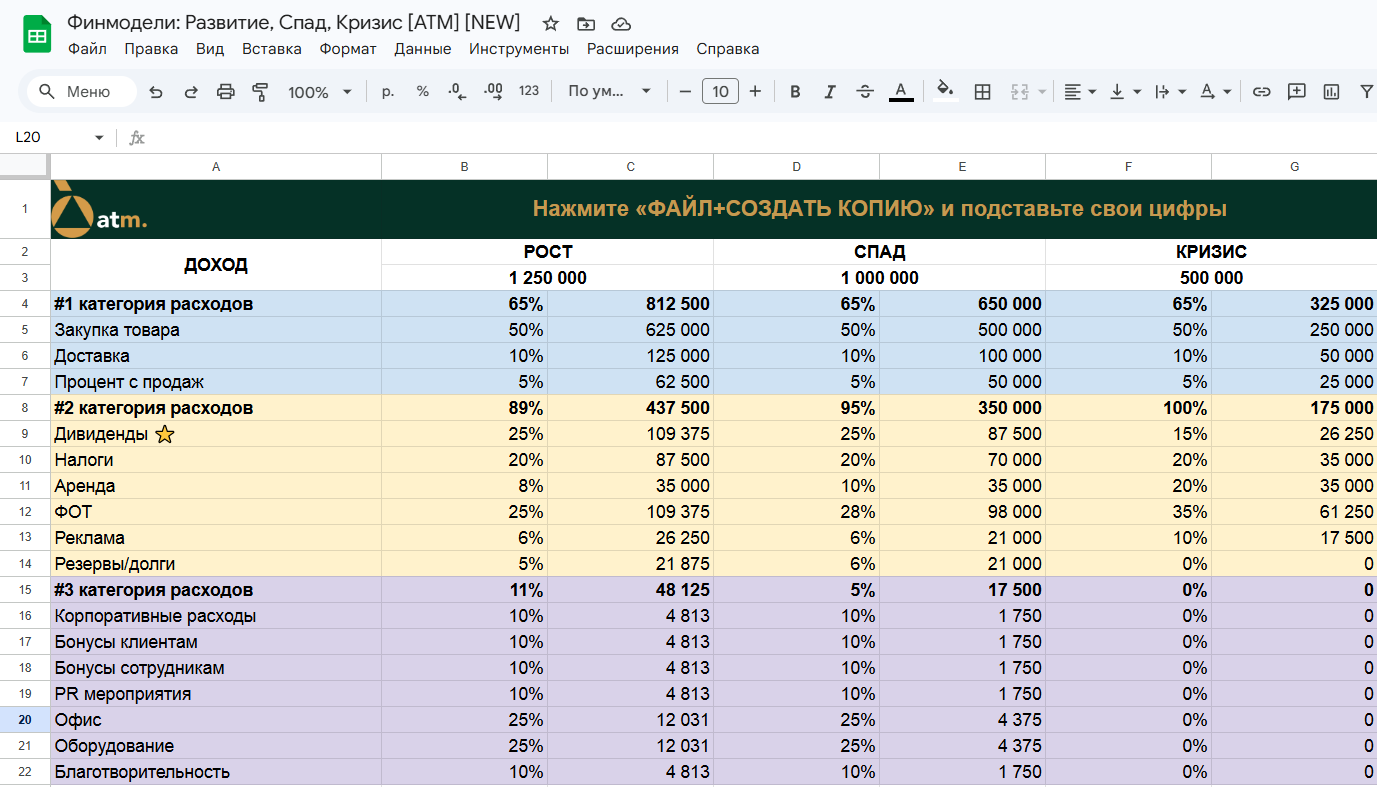The height and width of the screenshot is (787, 1377).
Task: Click the print icon
Action: coord(226,92)
